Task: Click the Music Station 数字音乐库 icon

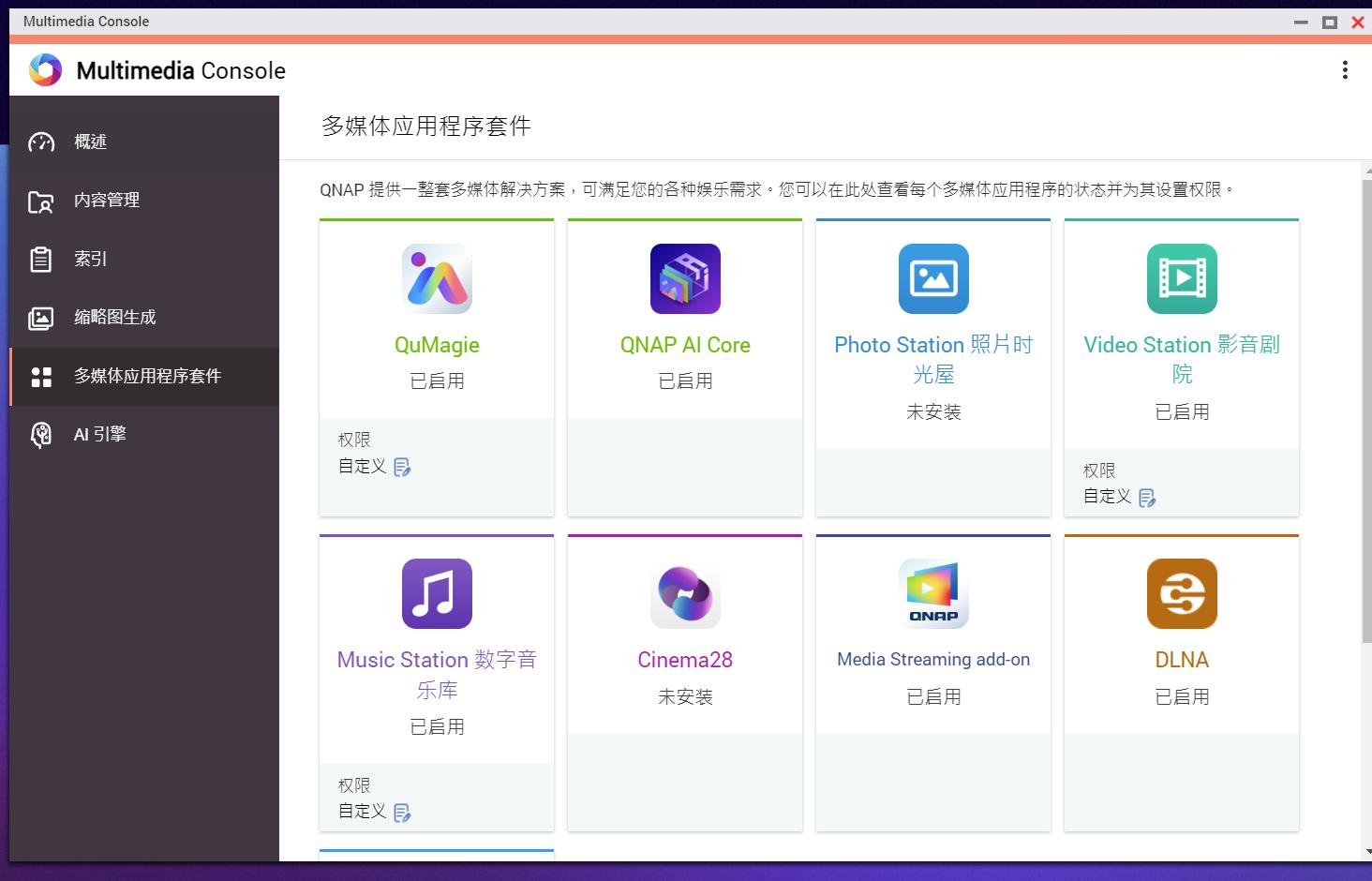Action: (x=437, y=593)
